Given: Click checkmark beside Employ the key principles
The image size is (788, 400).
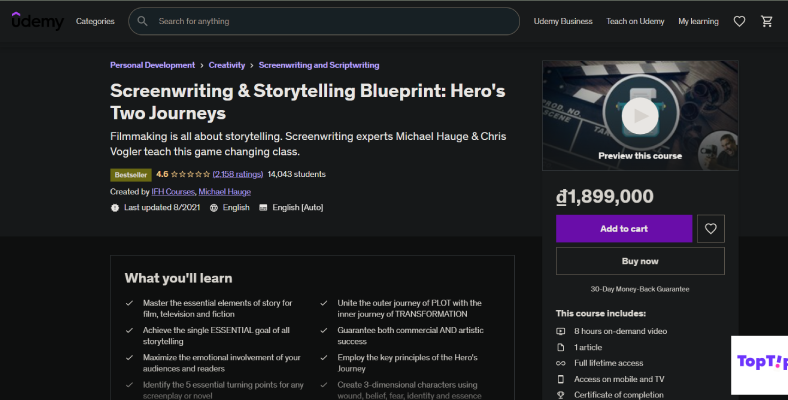Looking at the screenshot, I should (324, 357).
